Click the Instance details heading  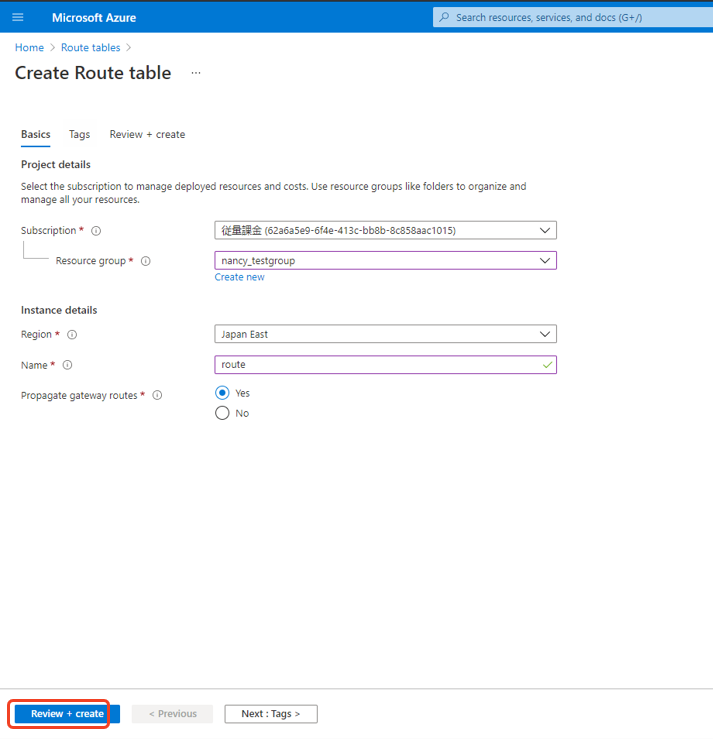click(59, 310)
